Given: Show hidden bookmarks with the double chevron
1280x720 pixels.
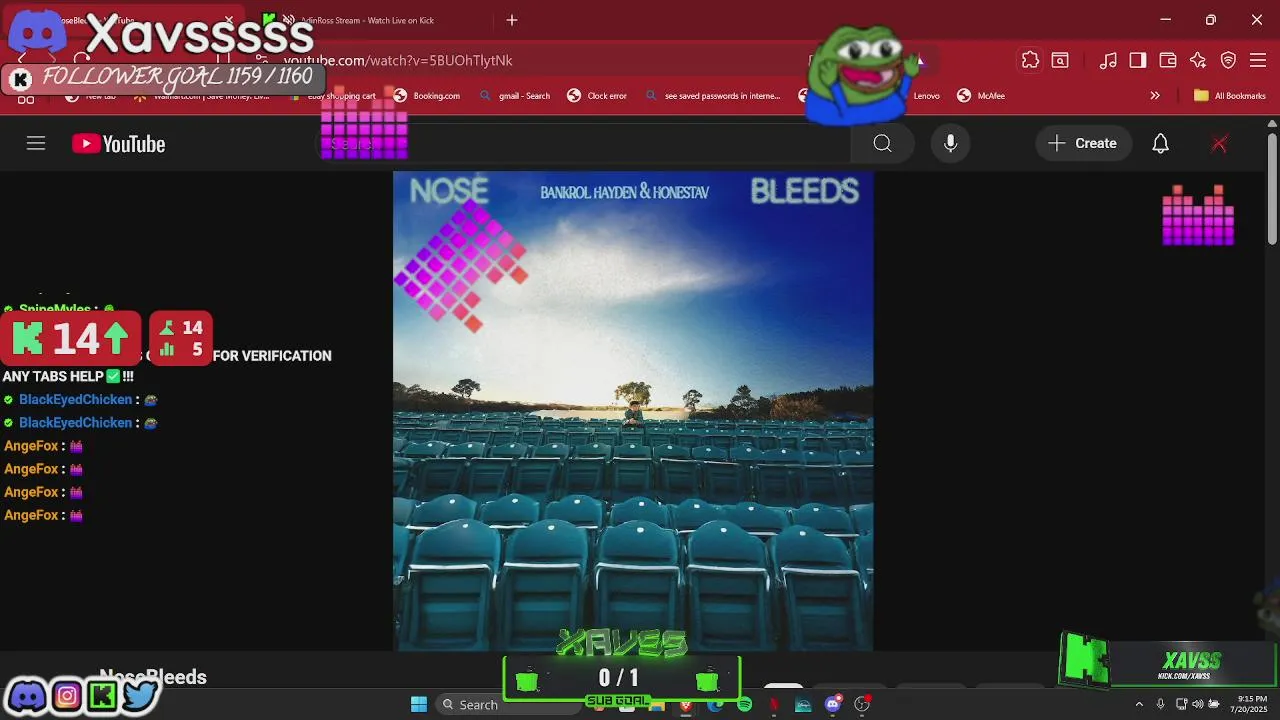Looking at the screenshot, I should (x=1155, y=96).
